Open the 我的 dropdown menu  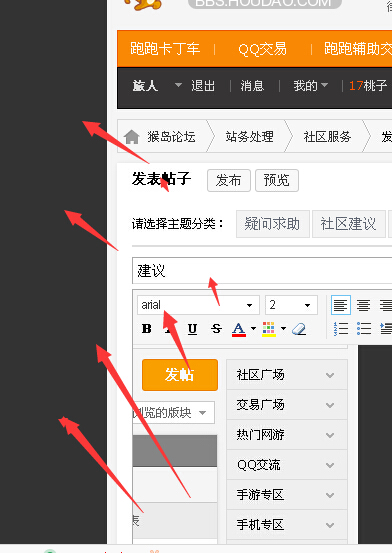(x=310, y=86)
